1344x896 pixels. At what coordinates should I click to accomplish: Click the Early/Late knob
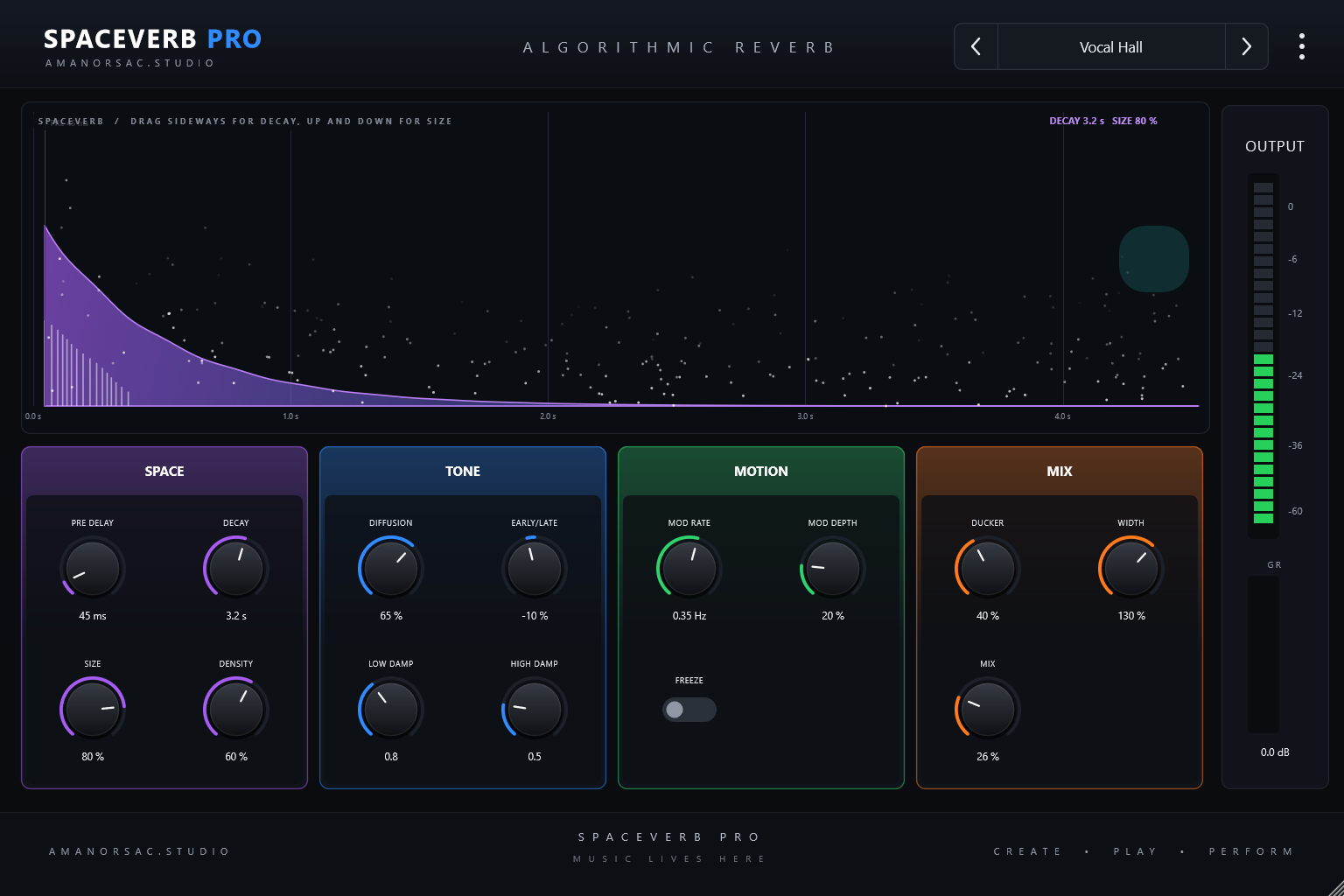coord(535,568)
